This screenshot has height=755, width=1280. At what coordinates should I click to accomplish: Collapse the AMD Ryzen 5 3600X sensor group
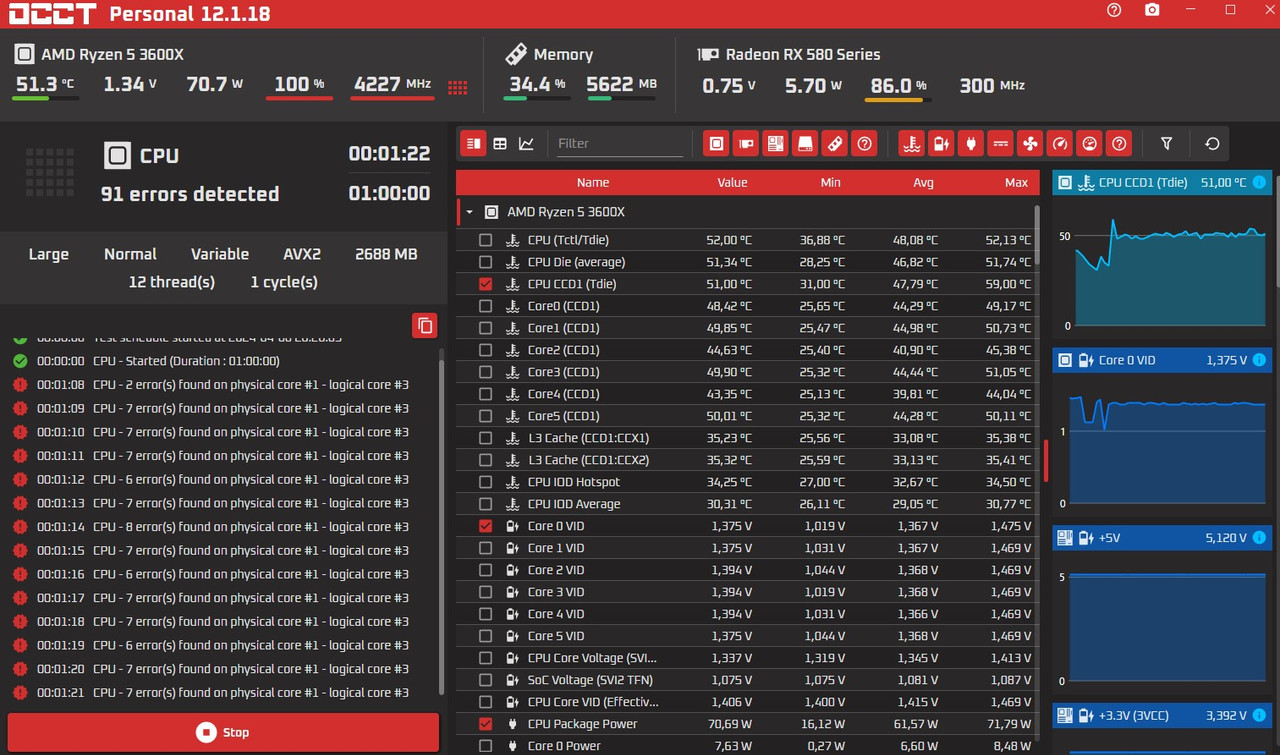(469, 212)
